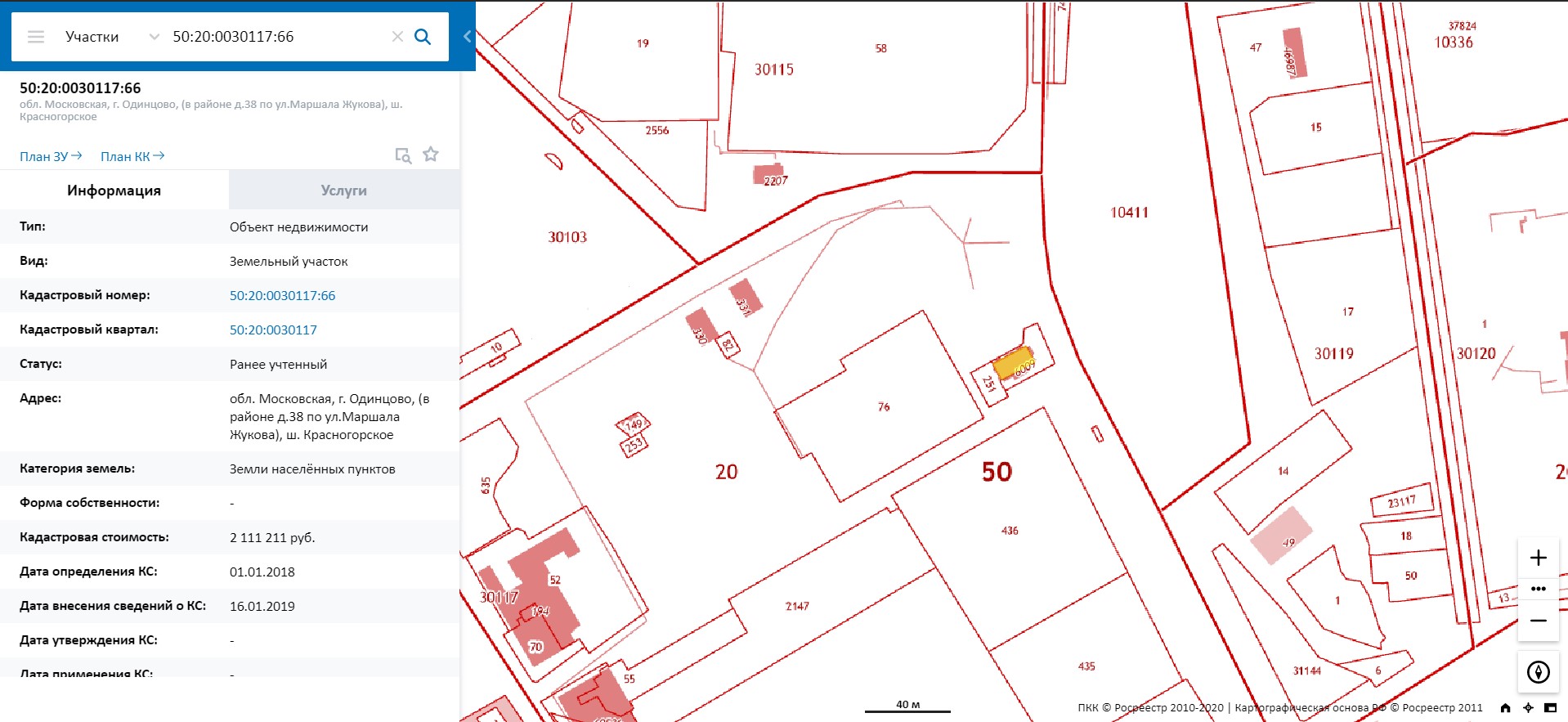Click the crosshair locate icon

[x=1528, y=708]
